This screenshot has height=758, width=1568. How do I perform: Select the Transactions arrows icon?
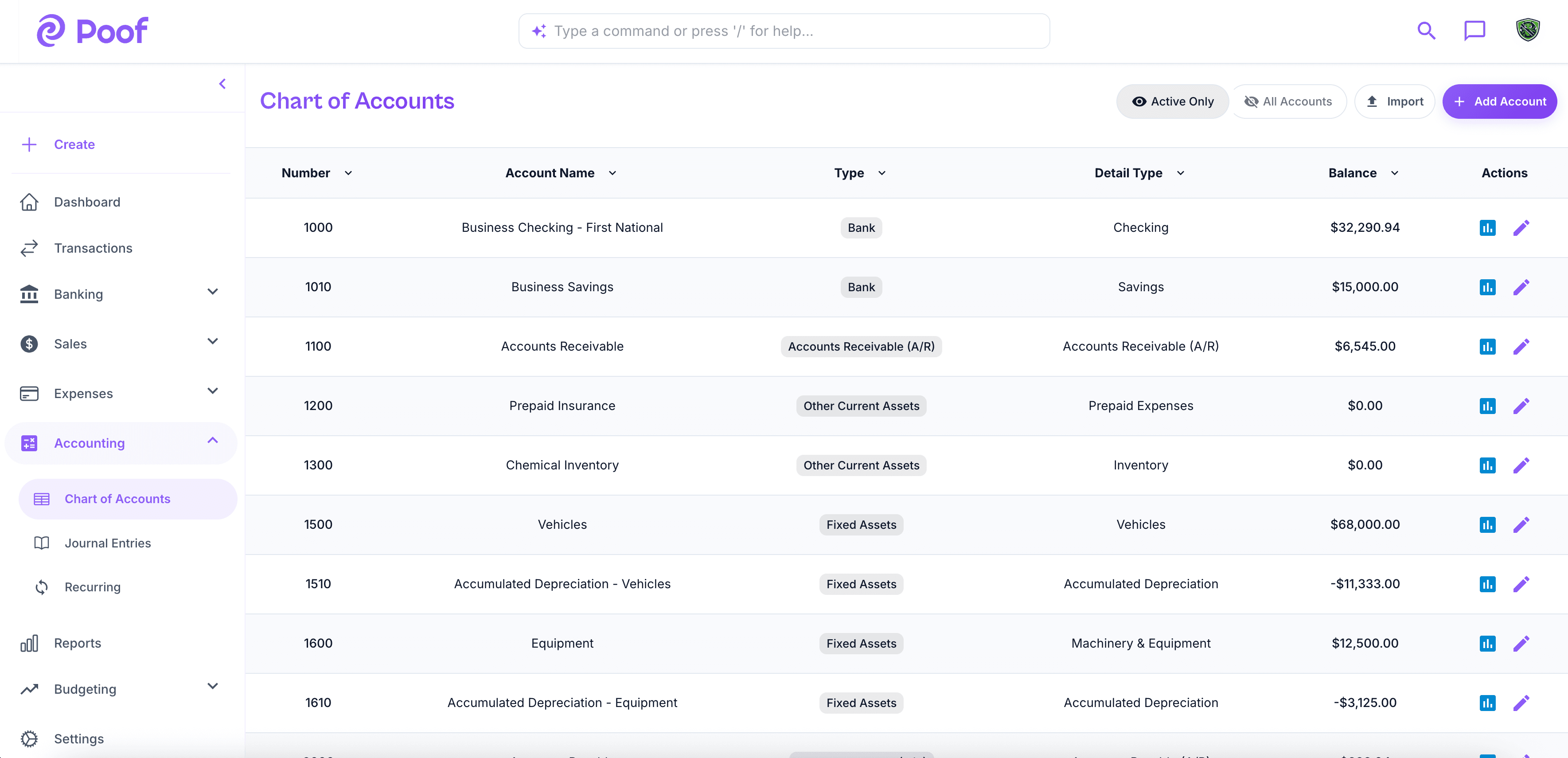tap(29, 248)
